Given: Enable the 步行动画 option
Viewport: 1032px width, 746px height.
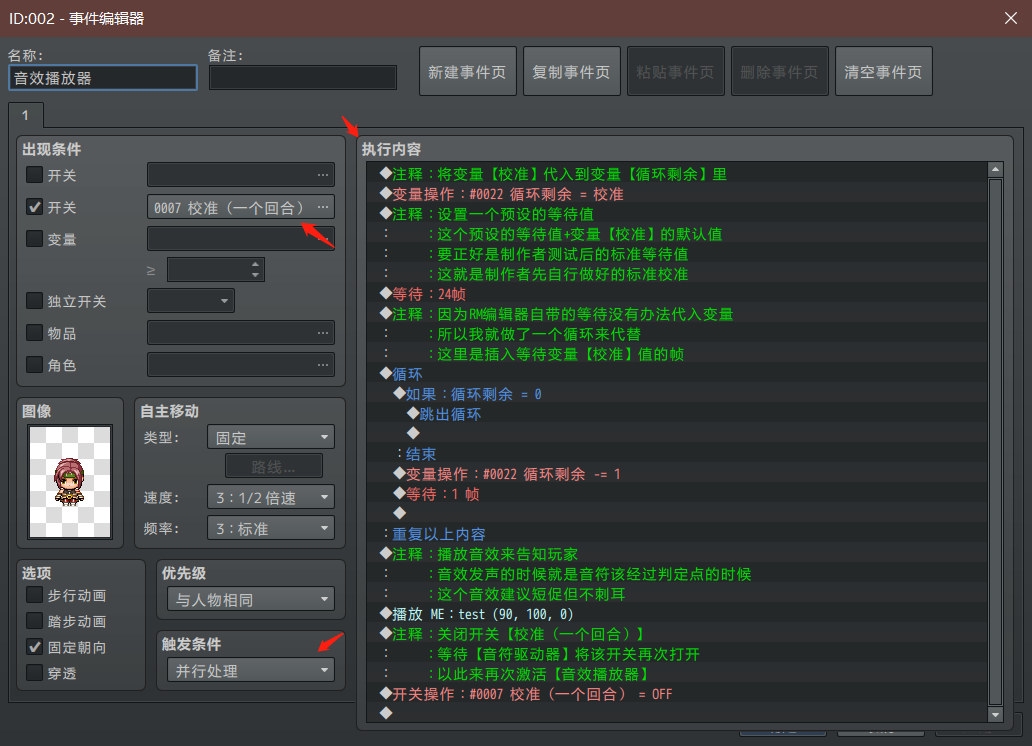Looking at the screenshot, I should (34, 595).
